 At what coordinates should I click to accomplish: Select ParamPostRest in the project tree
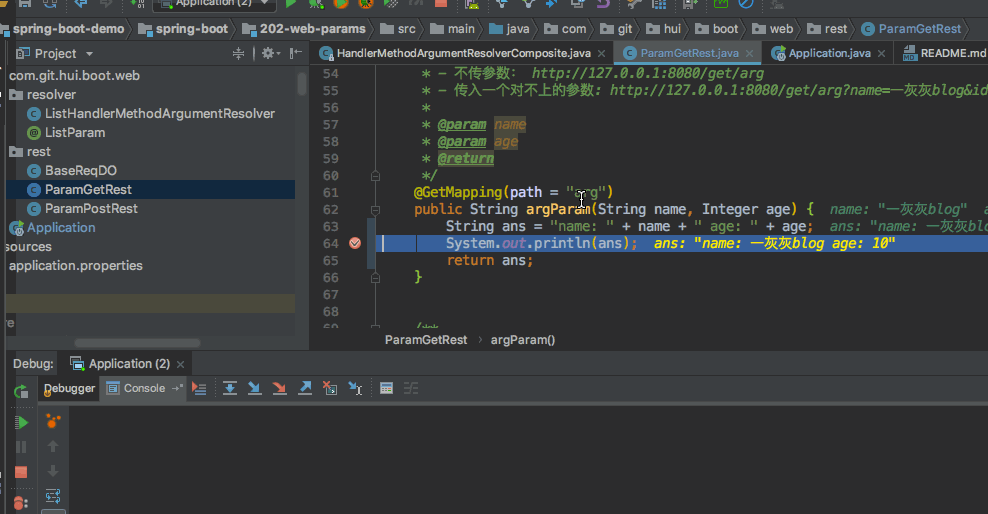click(x=91, y=208)
